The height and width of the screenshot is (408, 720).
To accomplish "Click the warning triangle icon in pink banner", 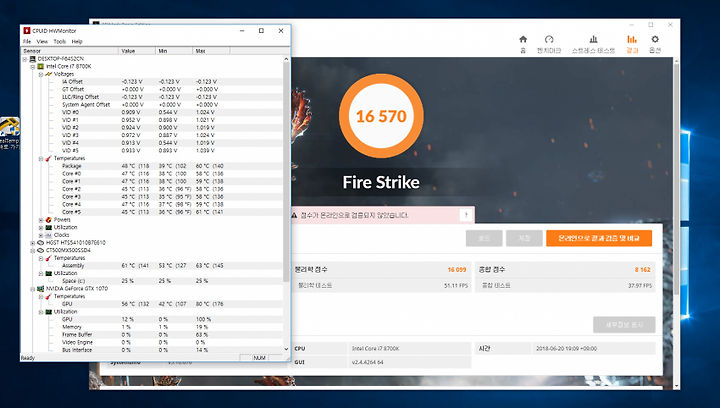I will pos(294,215).
